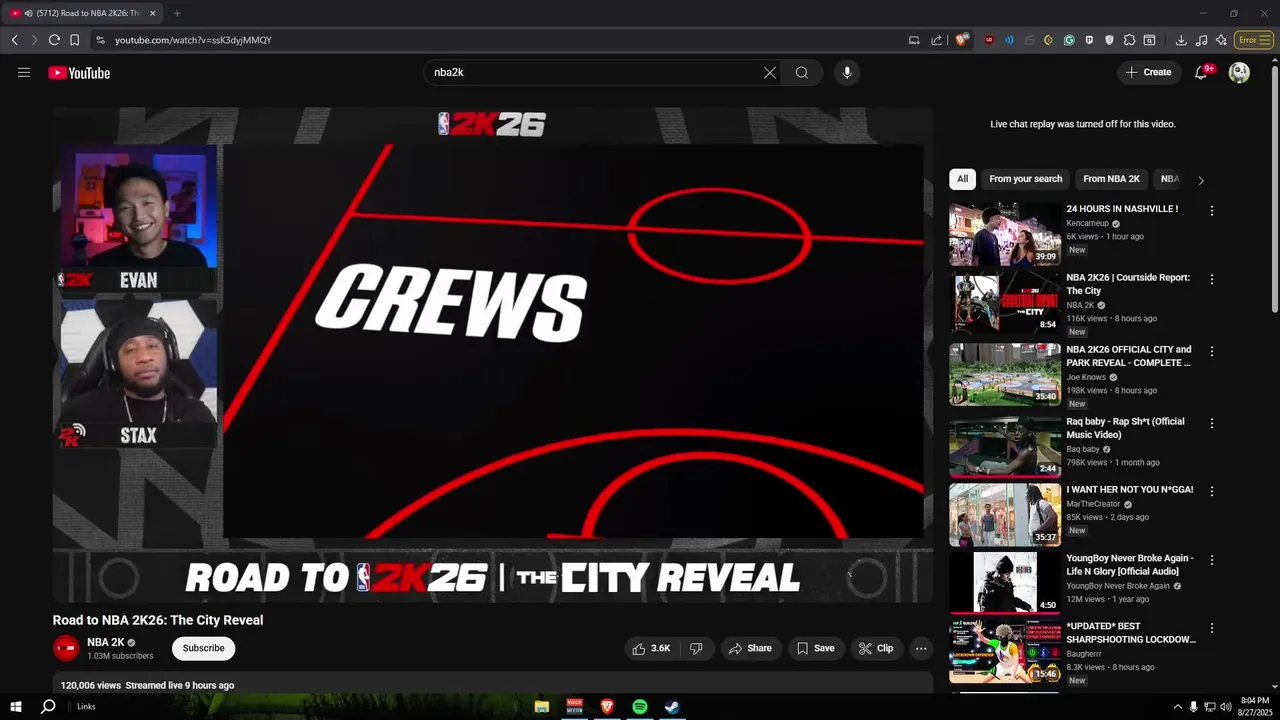This screenshot has width=1280, height=720.
Task: Dislike the video with the thumbs-down icon
Action: click(696, 648)
